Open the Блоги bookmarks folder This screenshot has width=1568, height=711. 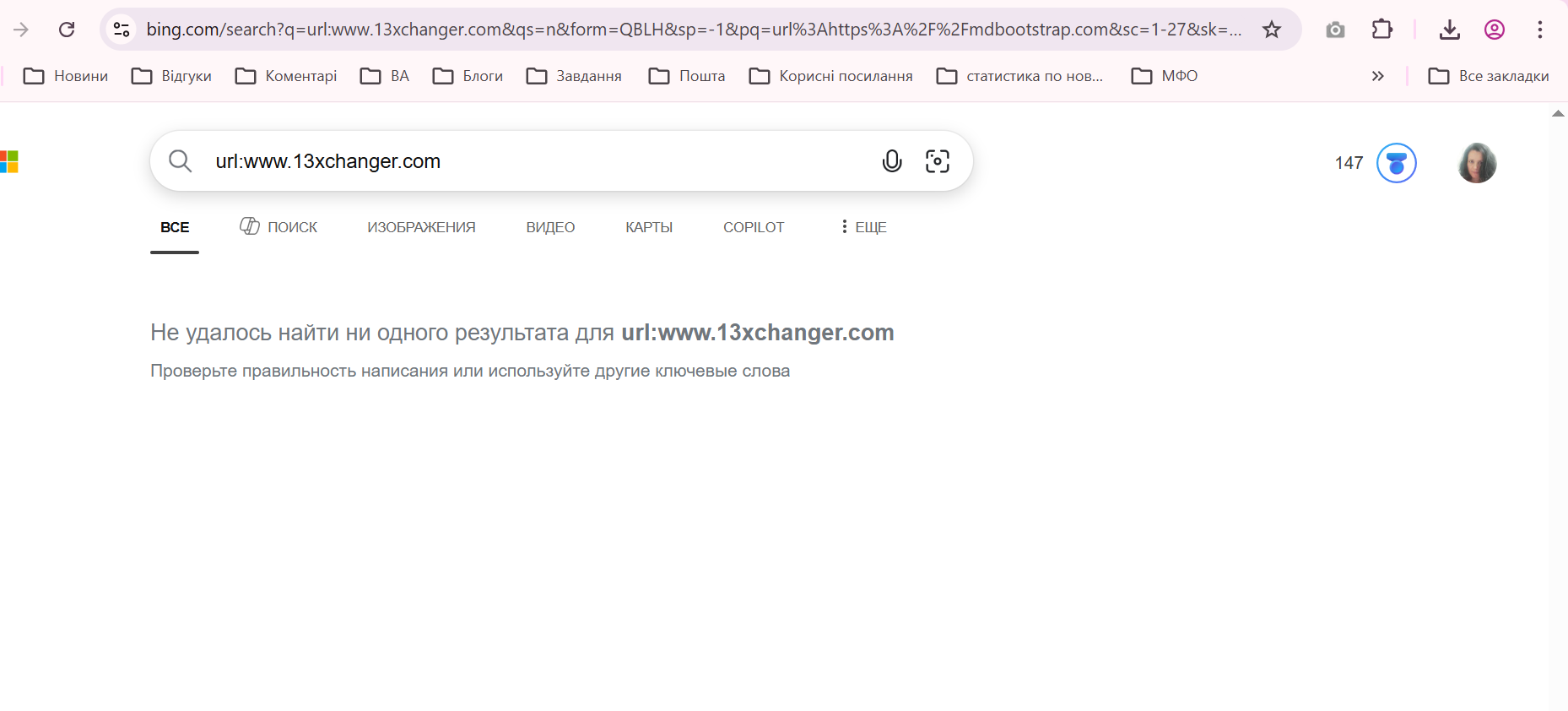(468, 76)
